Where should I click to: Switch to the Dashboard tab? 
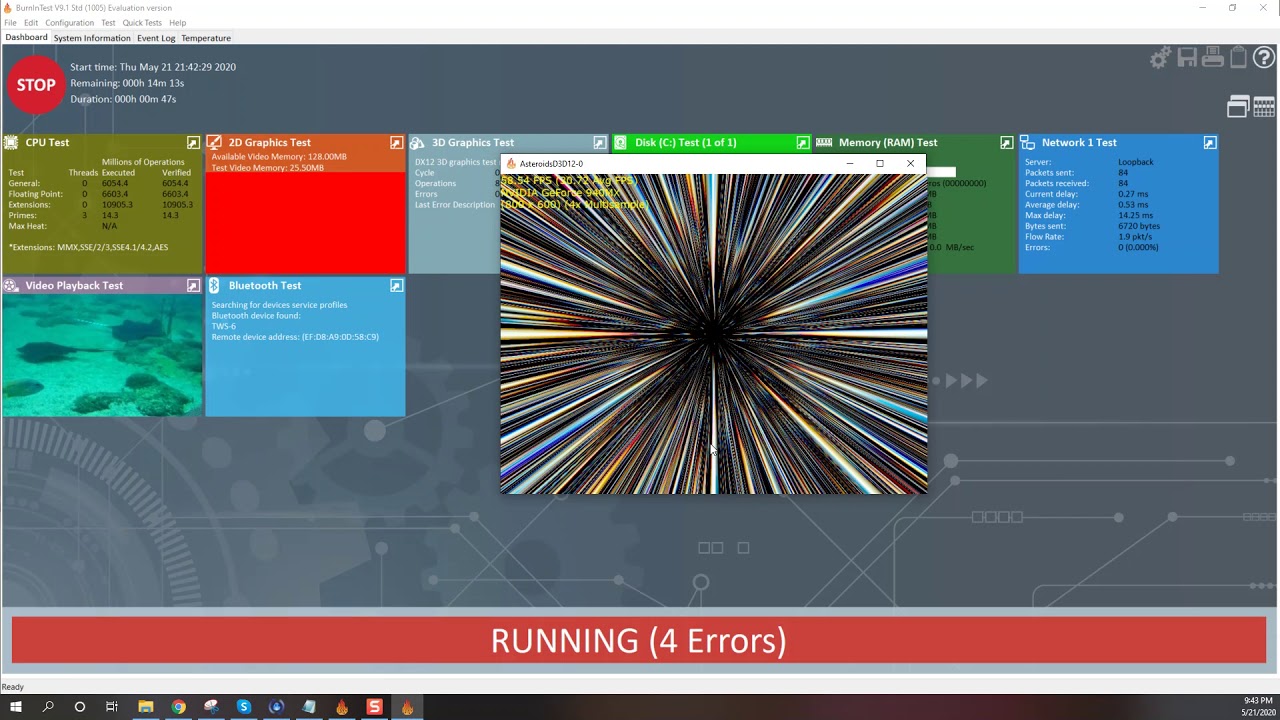[x=26, y=37]
